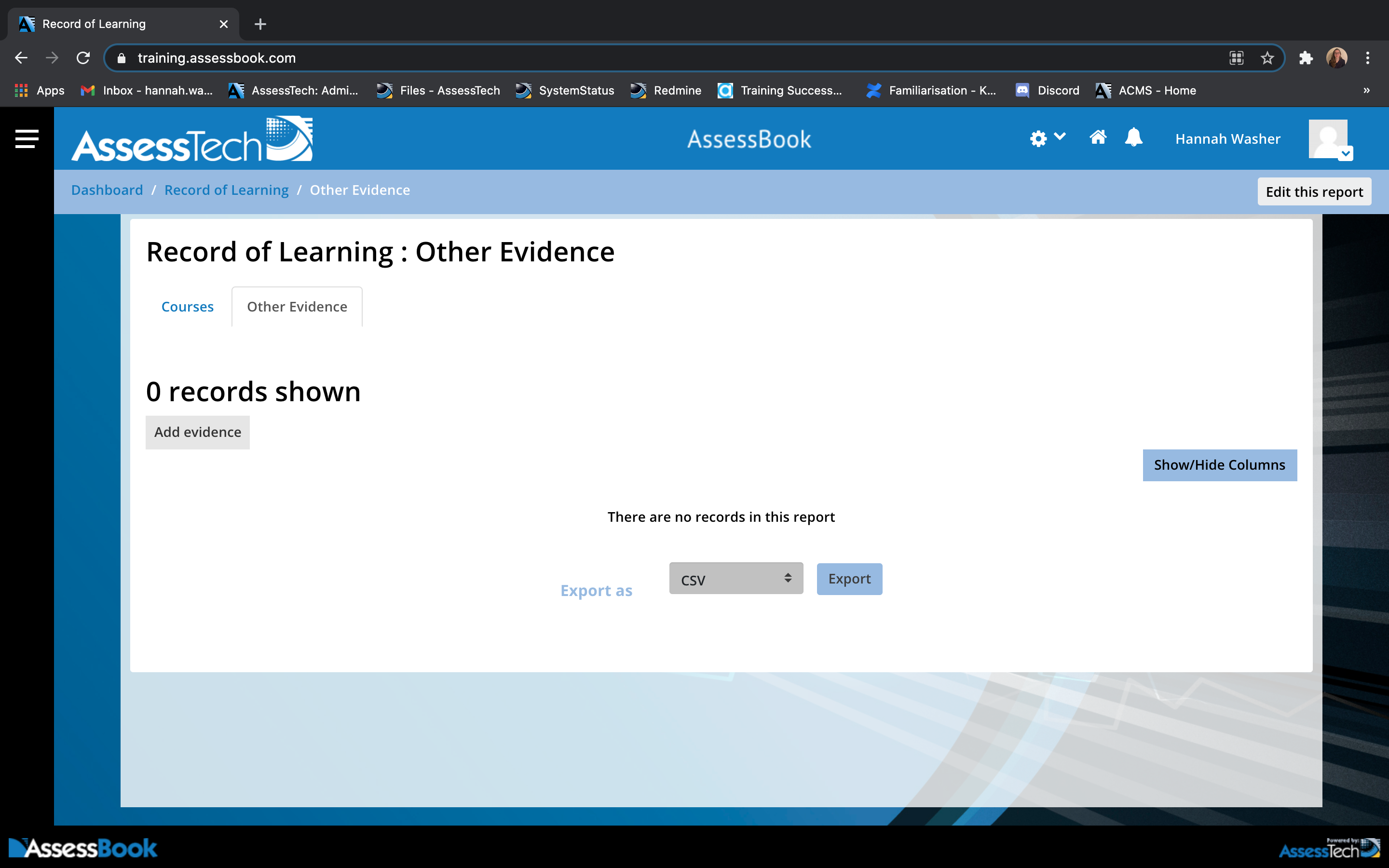Viewport: 1389px width, 868px height.
Task: Open the settings gear menu
Action: coord(1047,138)
